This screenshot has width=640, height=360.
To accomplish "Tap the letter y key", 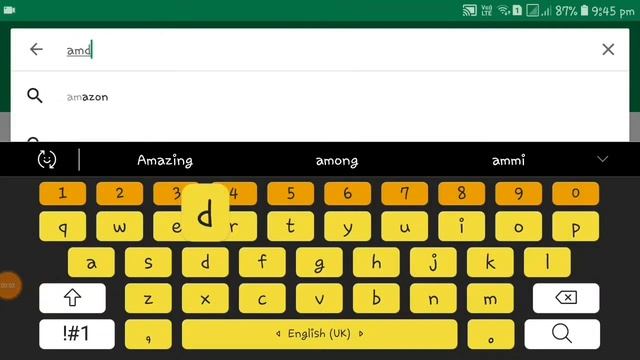I will point(347,226).
